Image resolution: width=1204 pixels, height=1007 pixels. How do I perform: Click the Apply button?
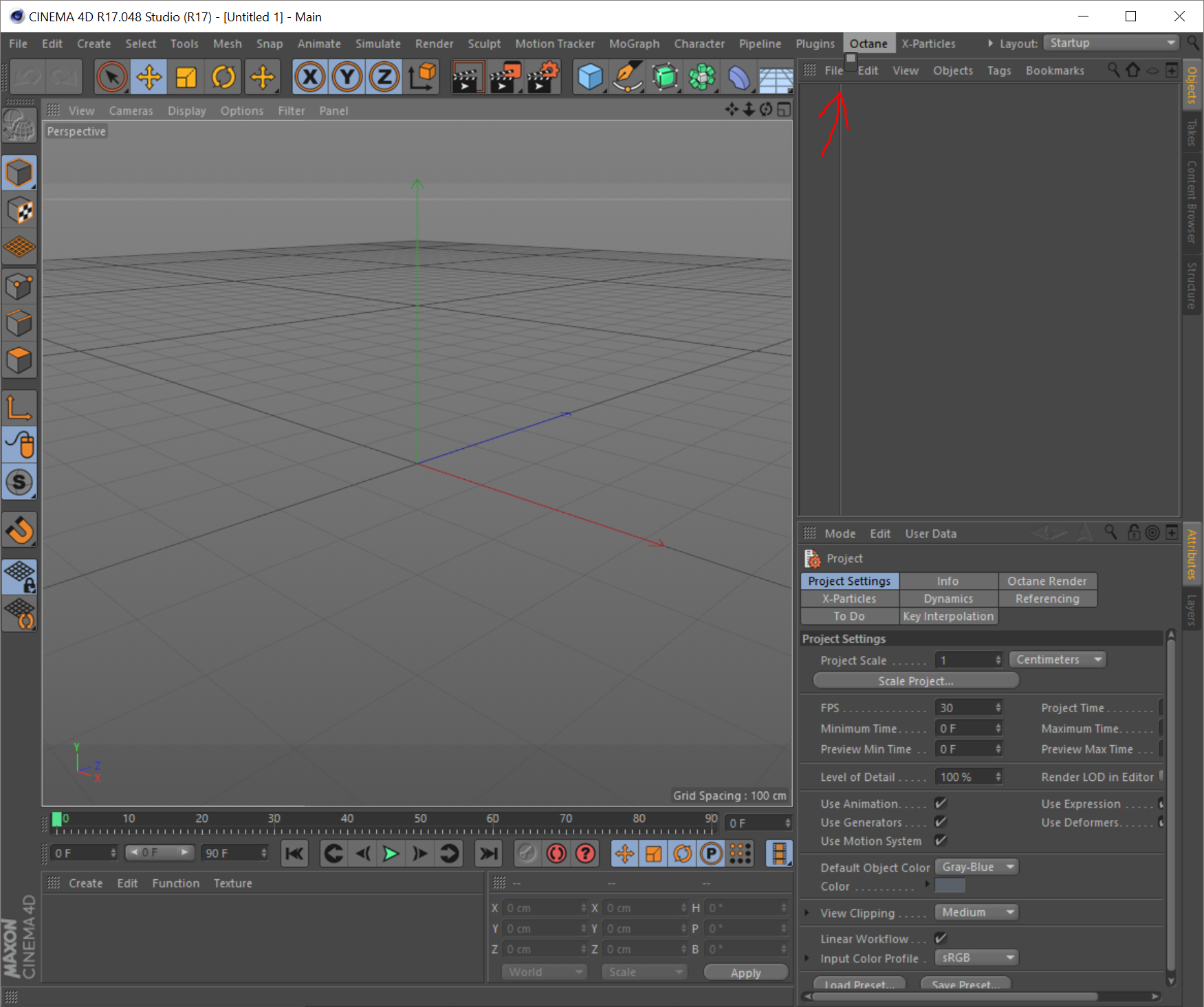point(746,973)
